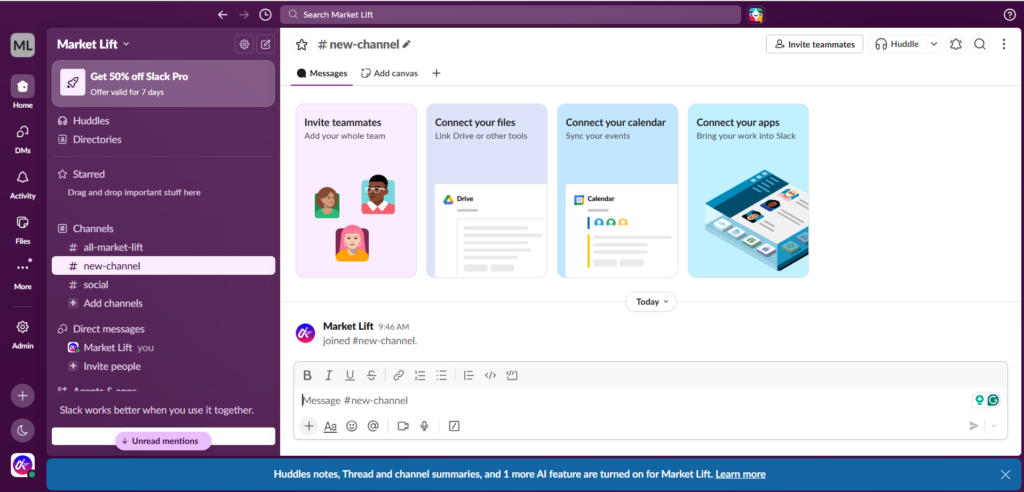Open the emoji picker

[x=351, y=426]
